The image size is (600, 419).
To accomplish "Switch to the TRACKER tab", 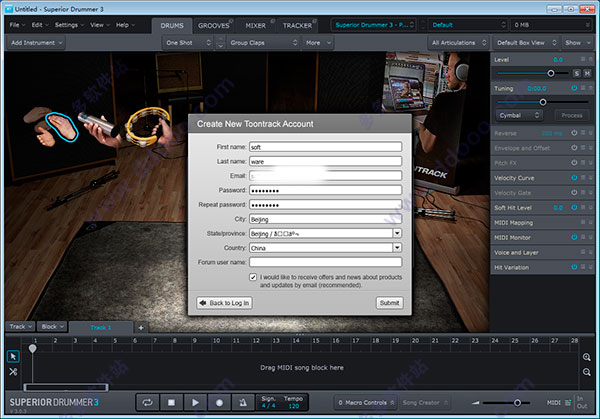I will 297,26.
